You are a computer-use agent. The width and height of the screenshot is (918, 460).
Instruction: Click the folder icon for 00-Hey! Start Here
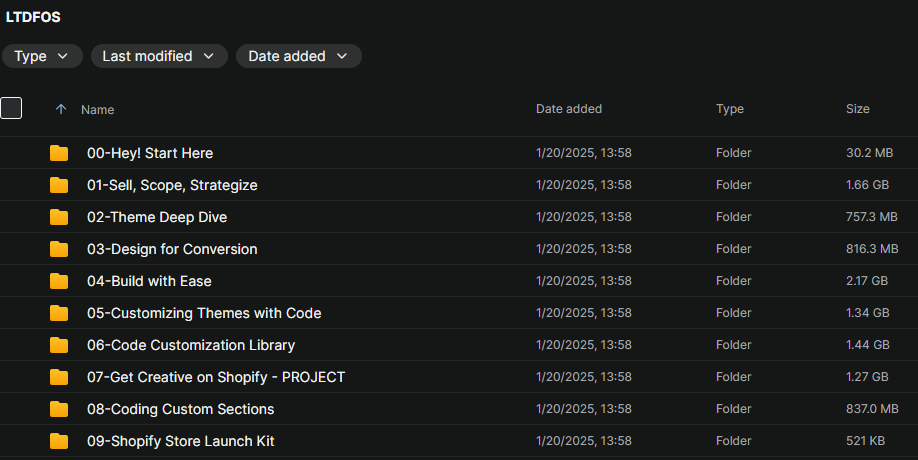(x=59, y=153)
